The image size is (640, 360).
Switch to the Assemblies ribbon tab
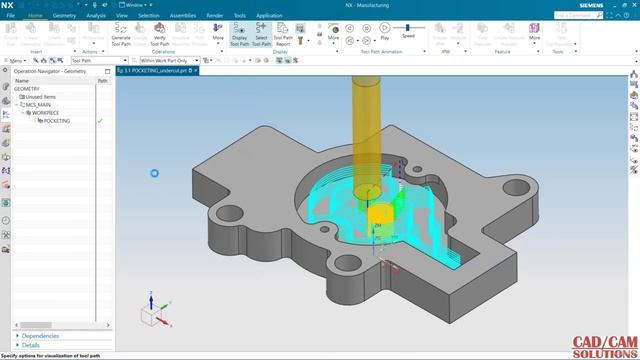point(183,16)
